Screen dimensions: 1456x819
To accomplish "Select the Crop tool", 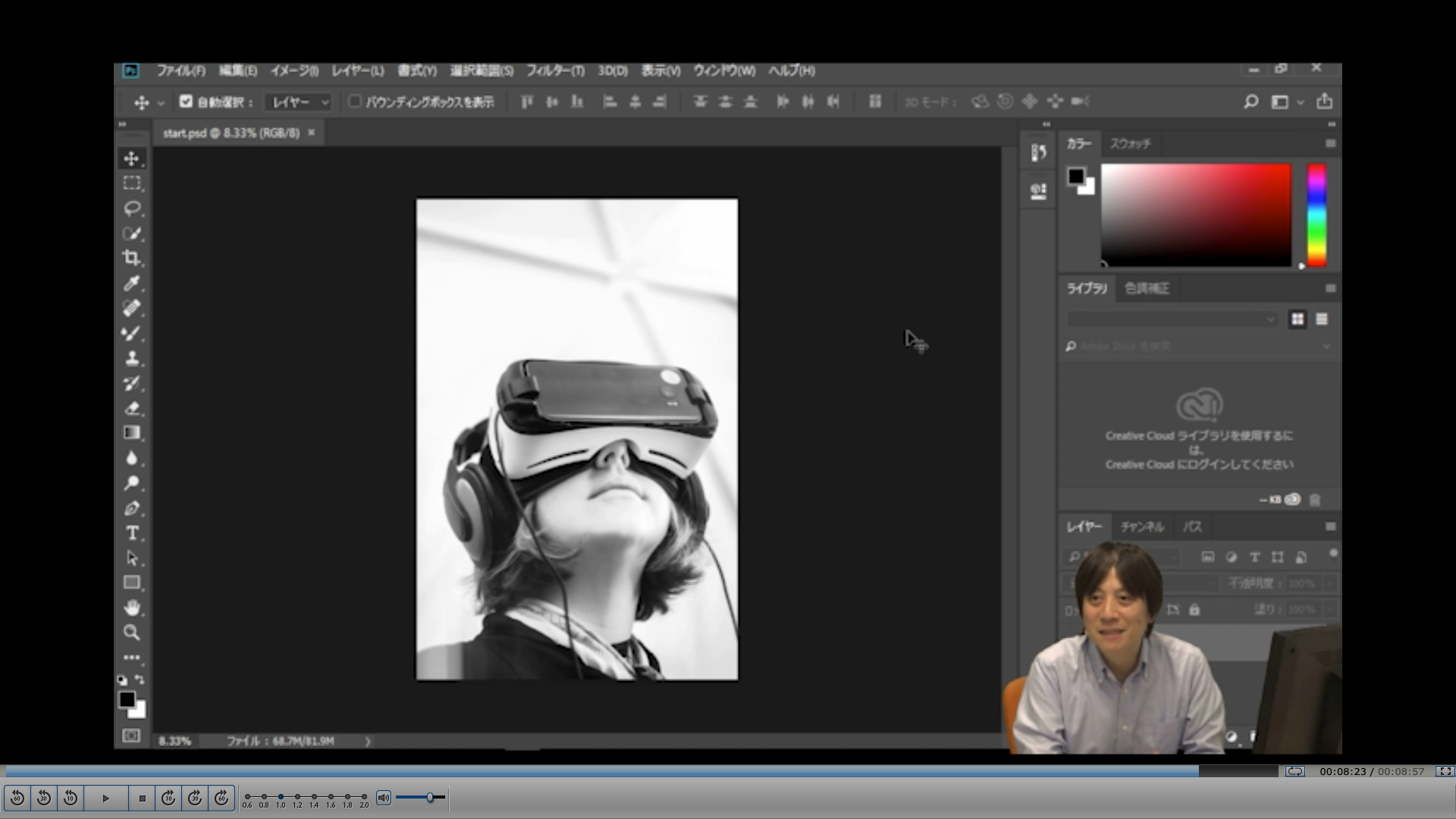I will pyautogui.click(x=132, y=259).
